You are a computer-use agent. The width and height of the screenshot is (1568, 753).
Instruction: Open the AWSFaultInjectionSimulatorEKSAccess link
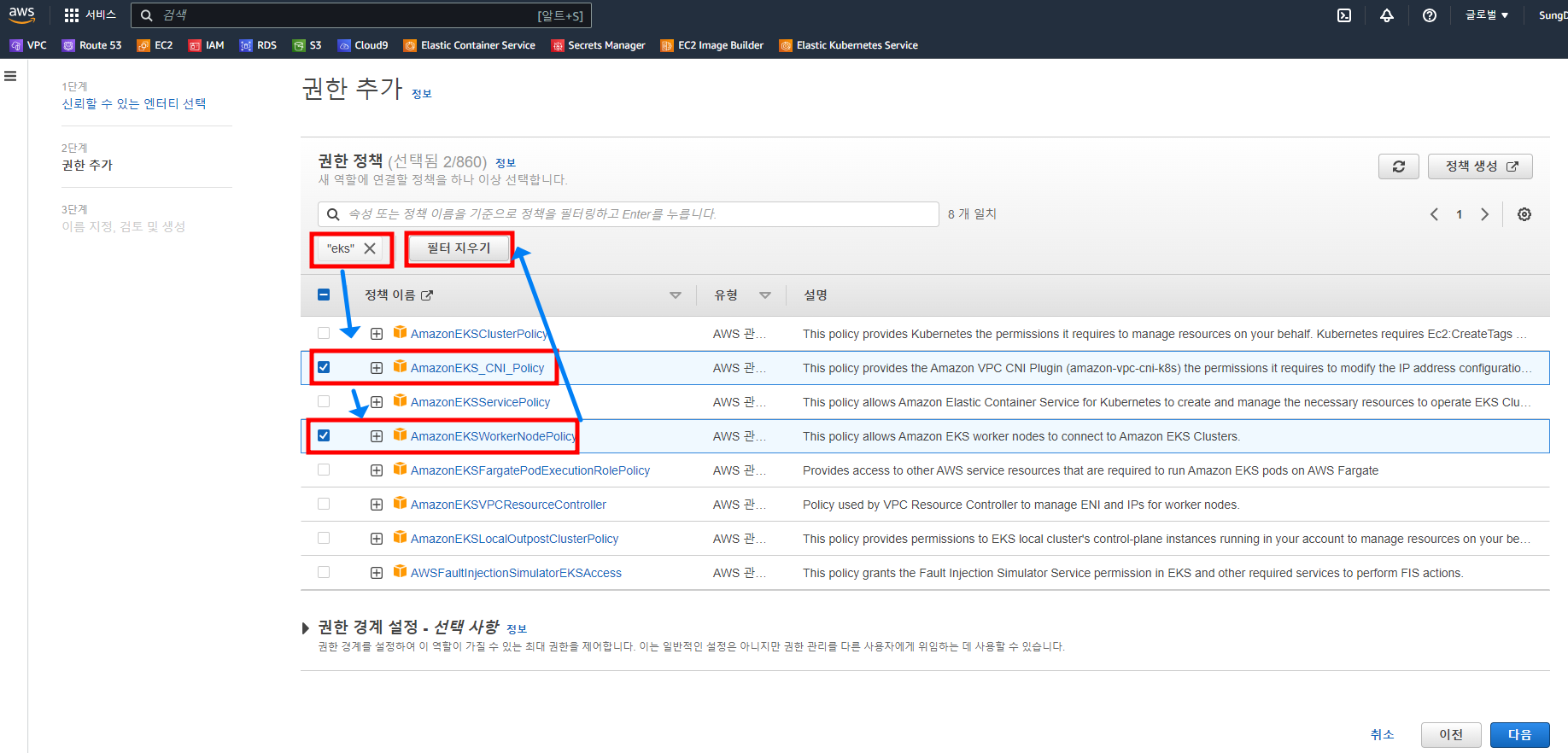516,573
